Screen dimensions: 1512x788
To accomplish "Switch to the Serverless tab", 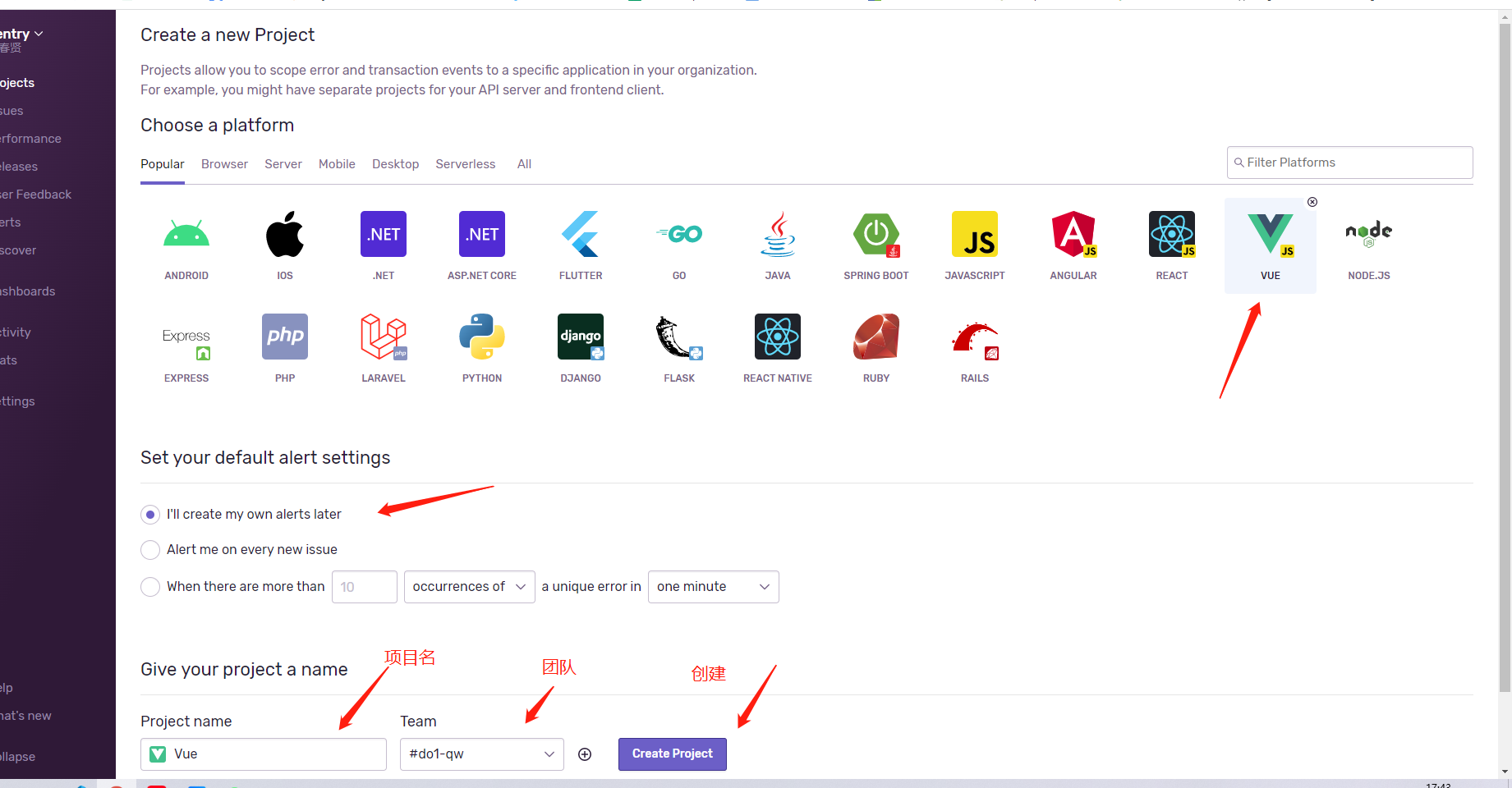I will point(466,164).
